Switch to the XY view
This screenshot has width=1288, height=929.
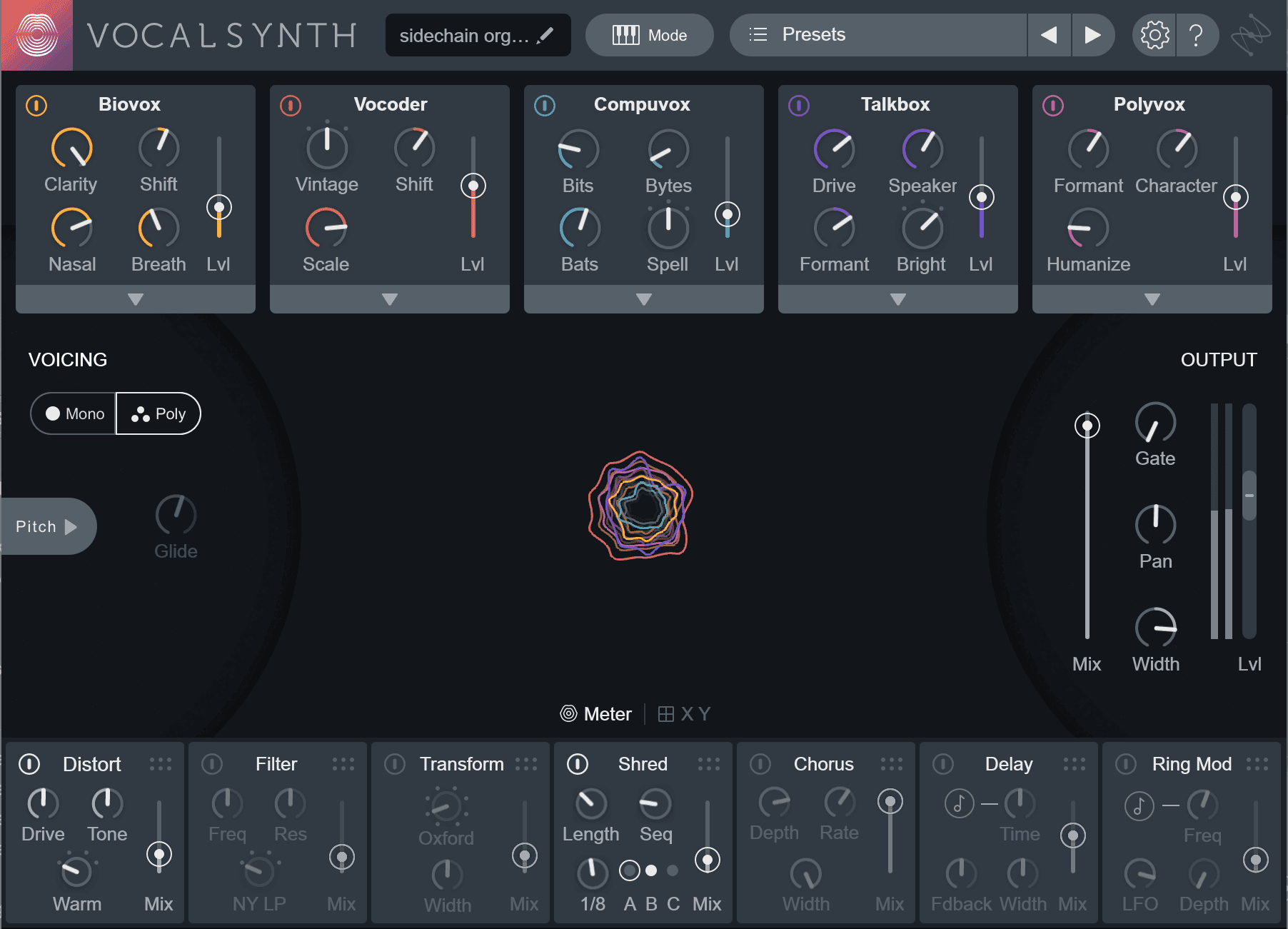point(684,714)
